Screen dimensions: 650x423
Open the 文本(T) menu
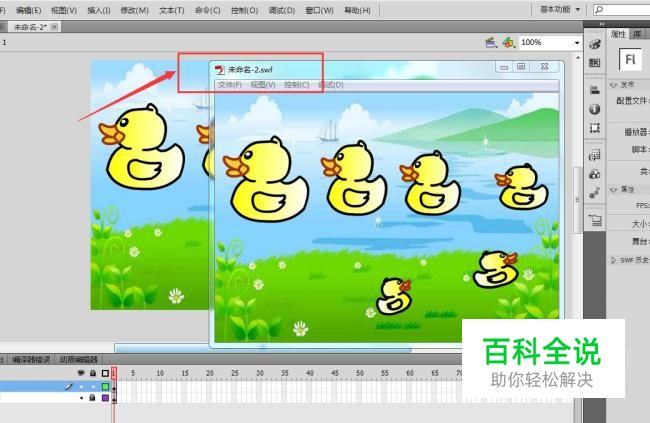(x=172, y=10)
